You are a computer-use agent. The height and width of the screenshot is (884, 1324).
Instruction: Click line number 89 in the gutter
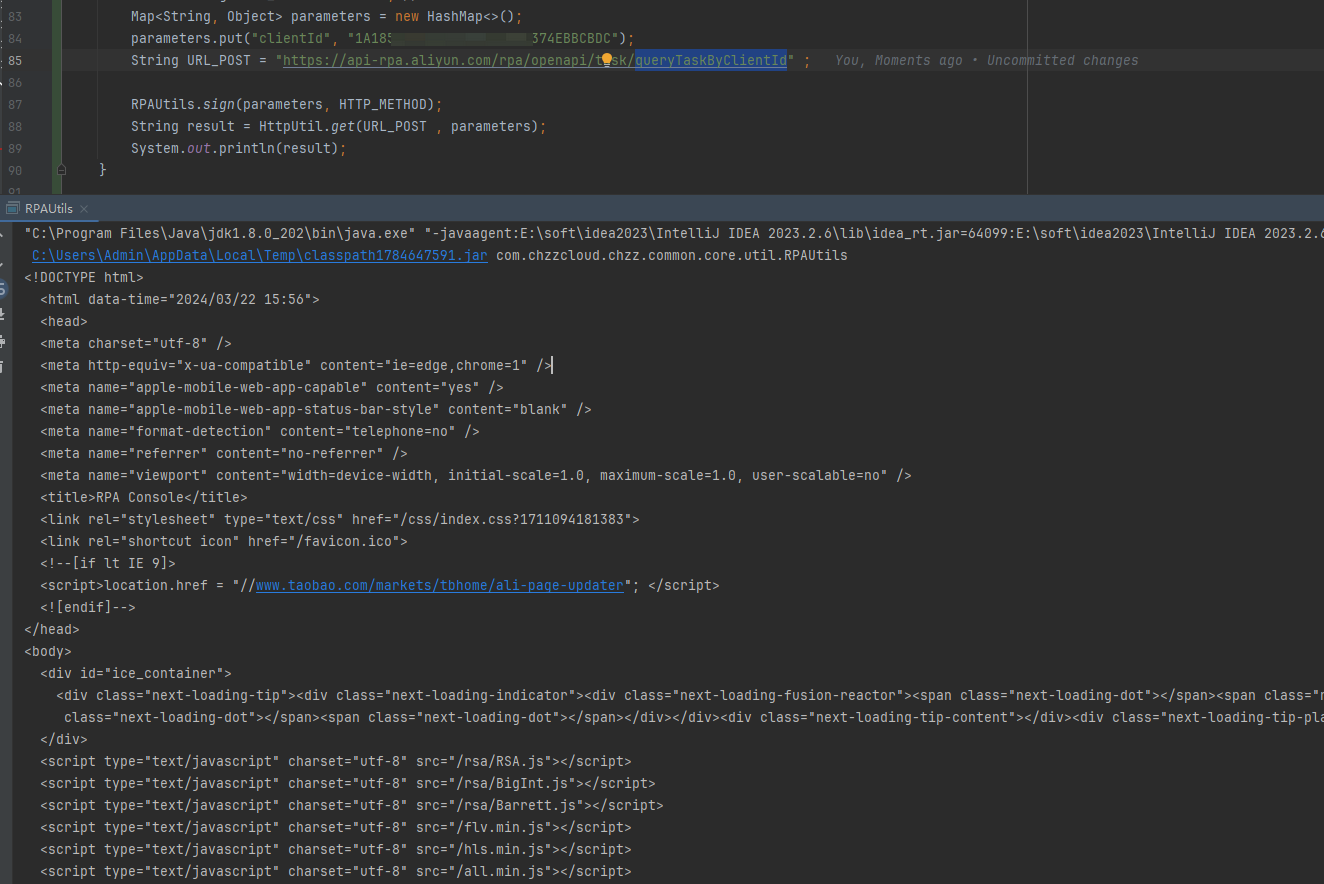14,149
